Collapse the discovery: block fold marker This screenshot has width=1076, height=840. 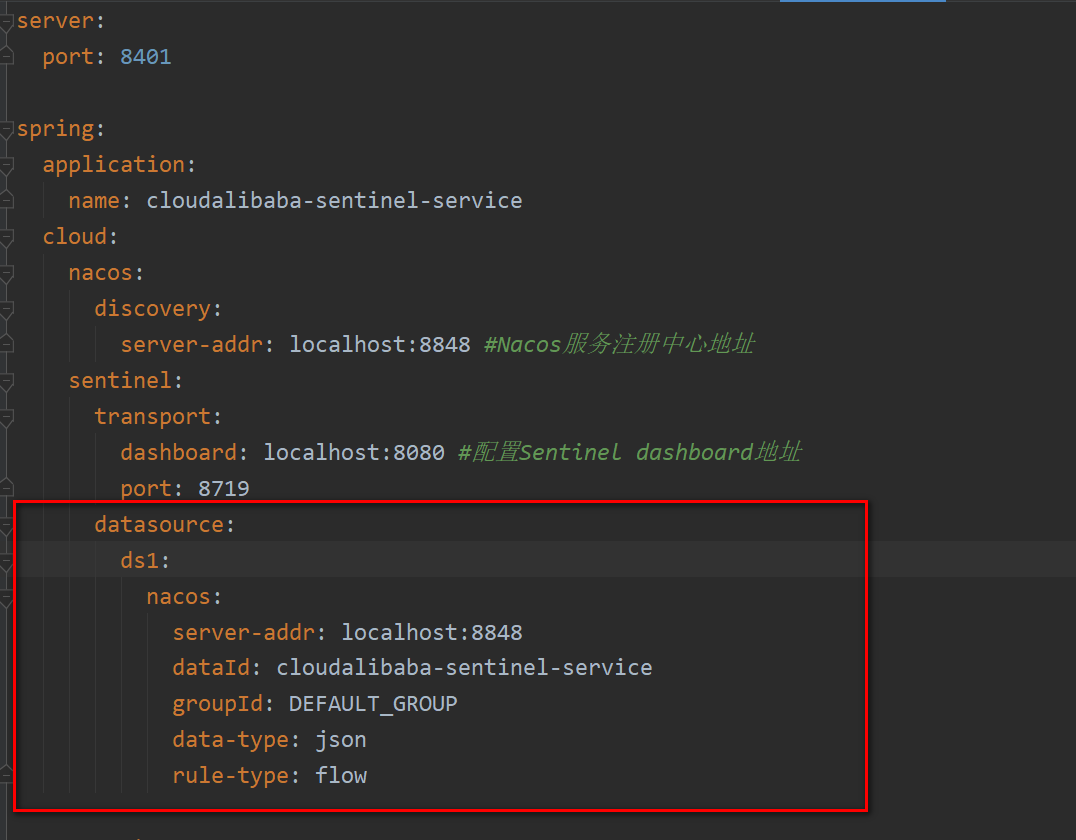point(6,310)
